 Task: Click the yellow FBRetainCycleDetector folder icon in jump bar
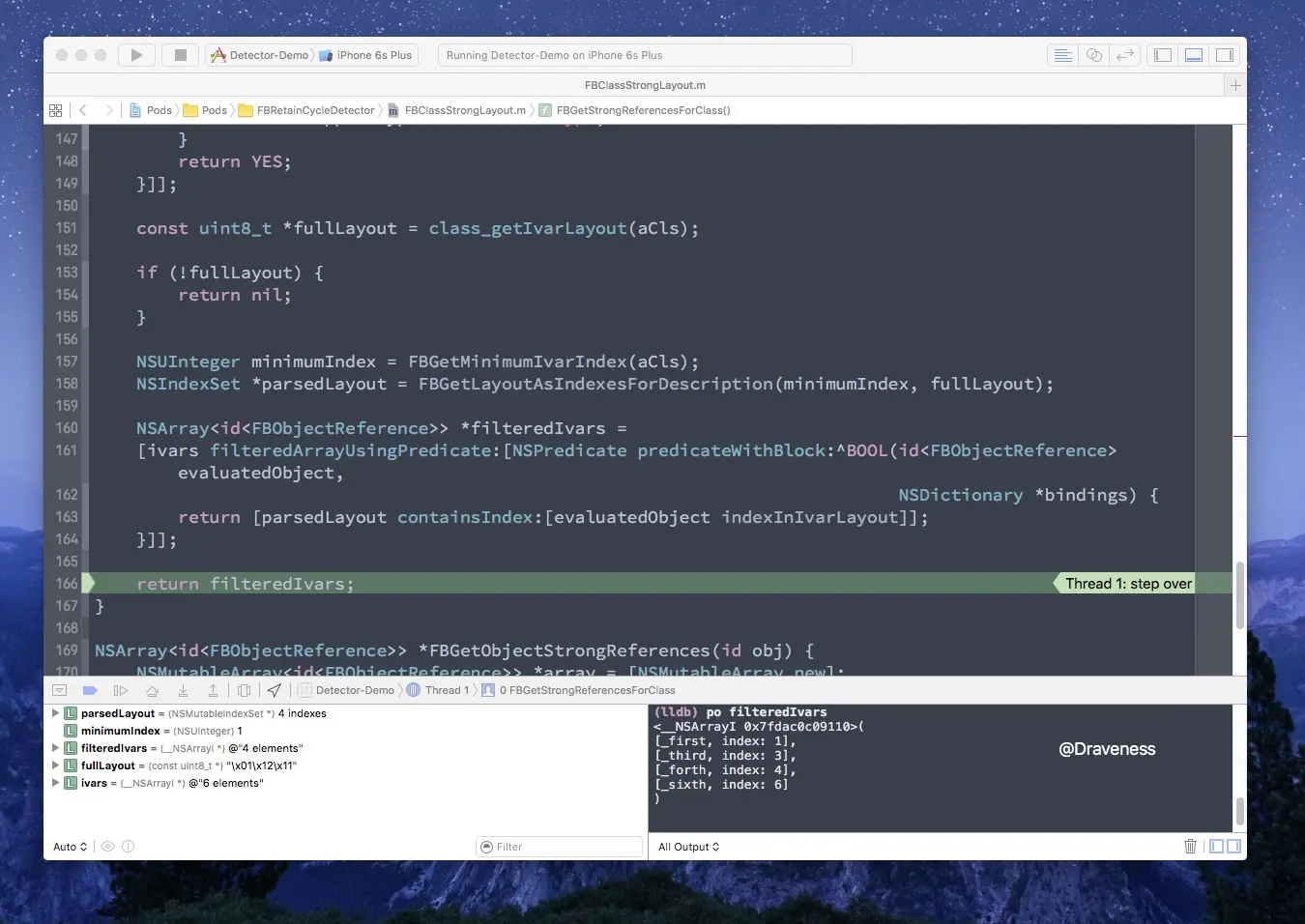[246, 110]
